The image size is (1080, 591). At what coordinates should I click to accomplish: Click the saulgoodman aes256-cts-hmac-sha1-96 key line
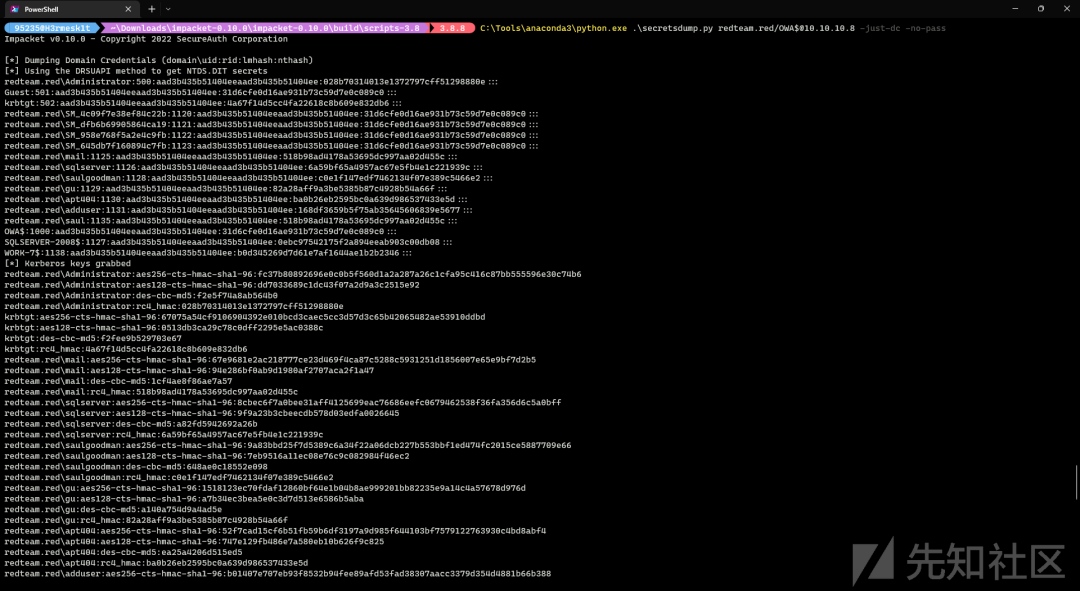coord(288,445)
